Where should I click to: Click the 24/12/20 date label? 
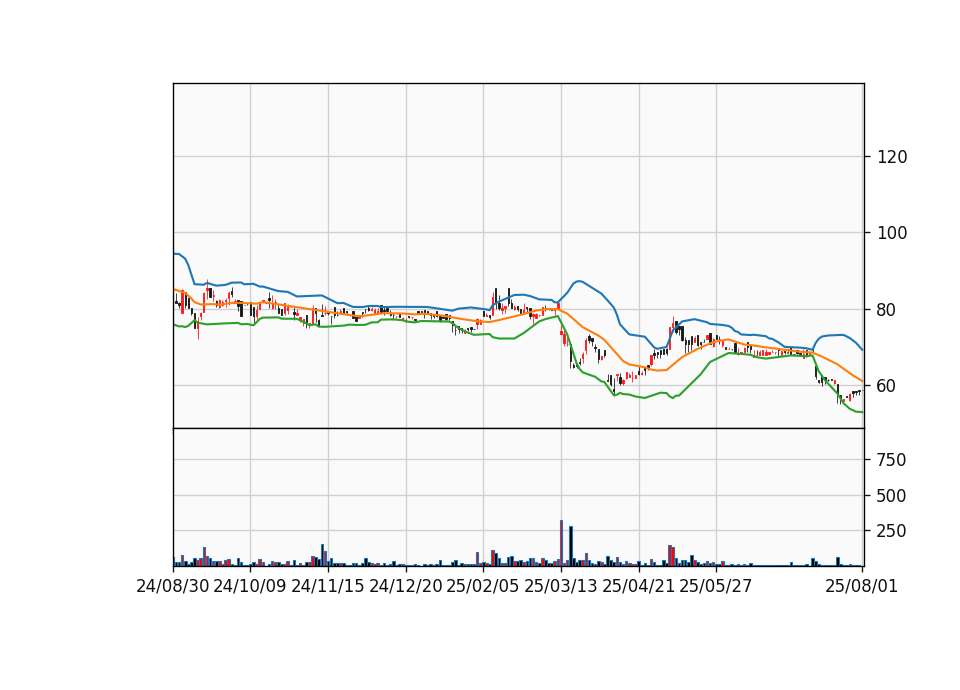(x=405, y=586)
